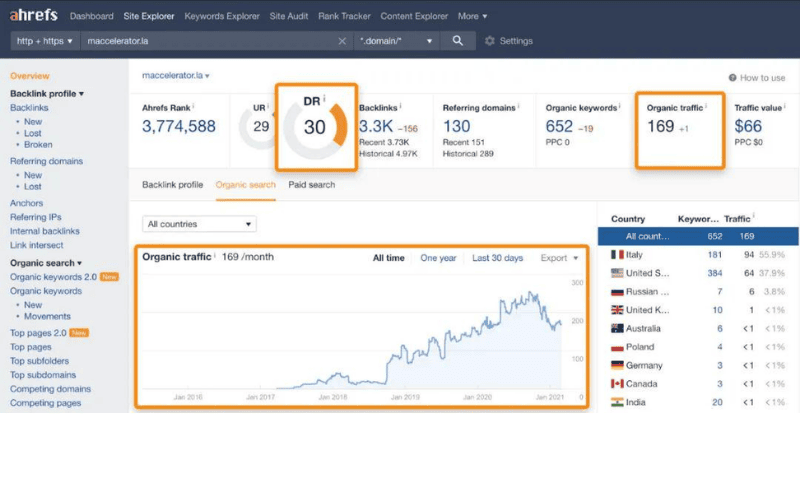Clear the URL field with X
The height and width of the screenshot is (500, 800).
pos(342,41)
